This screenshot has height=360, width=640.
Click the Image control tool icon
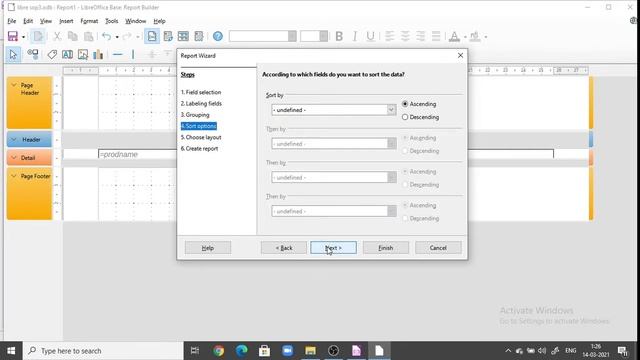click(x=83, y=54)
